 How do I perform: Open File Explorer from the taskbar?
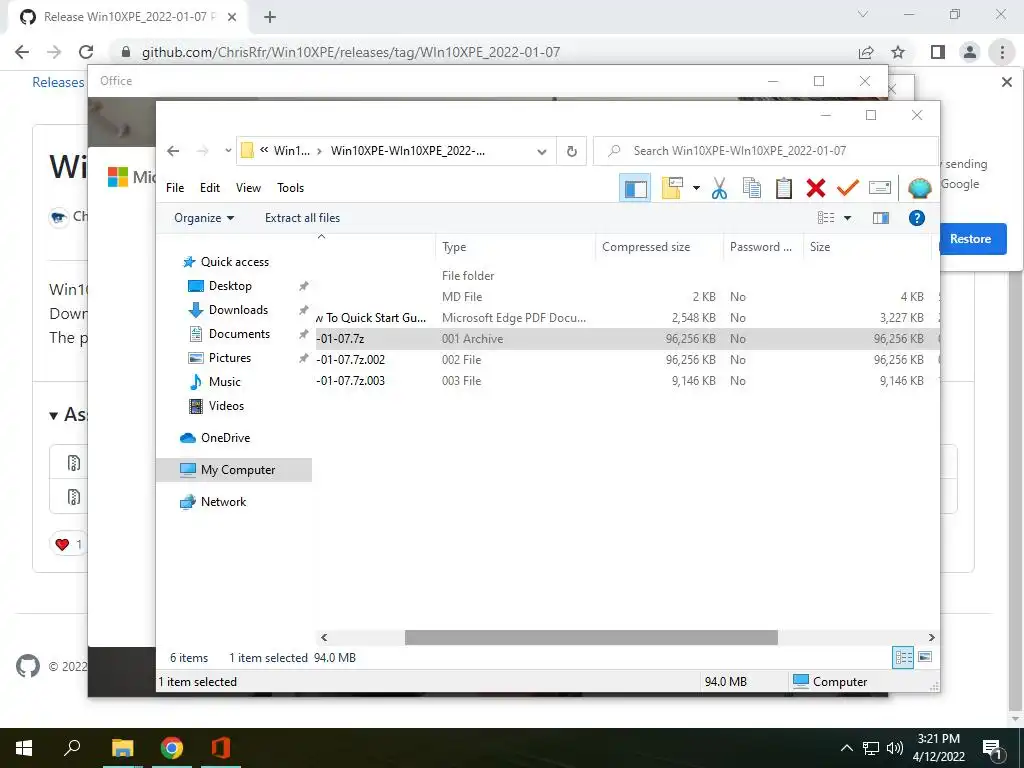[122, 748]
